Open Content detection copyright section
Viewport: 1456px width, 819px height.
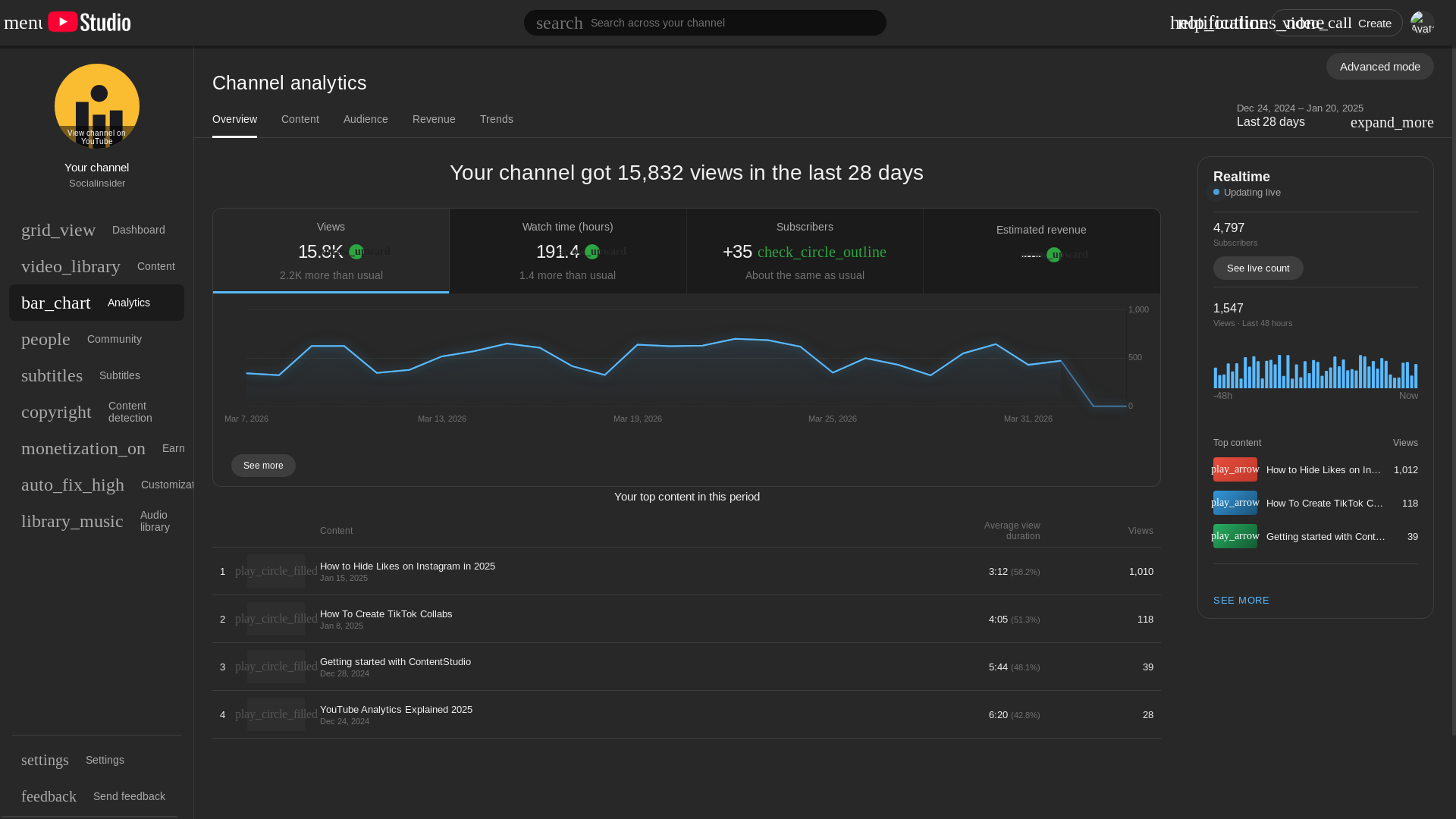point(96,412)
